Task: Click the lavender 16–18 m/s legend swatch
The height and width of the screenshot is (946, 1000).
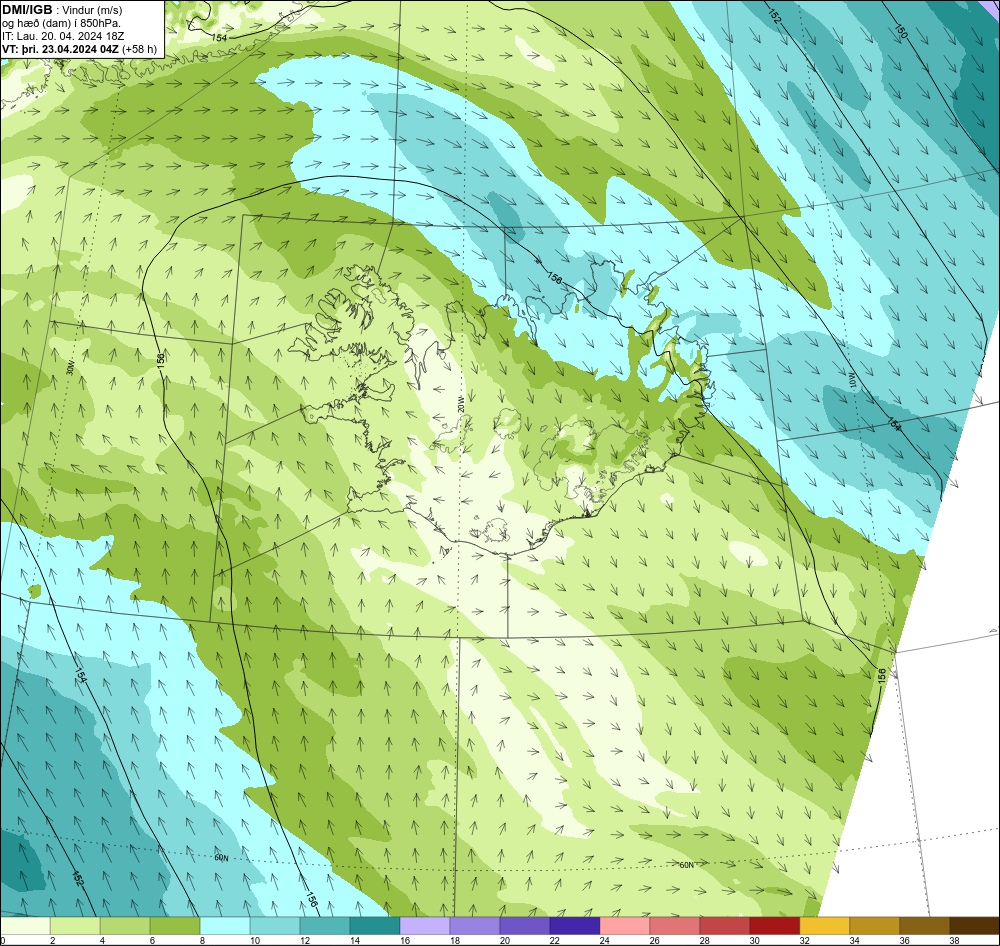Action: pos(425,926)
